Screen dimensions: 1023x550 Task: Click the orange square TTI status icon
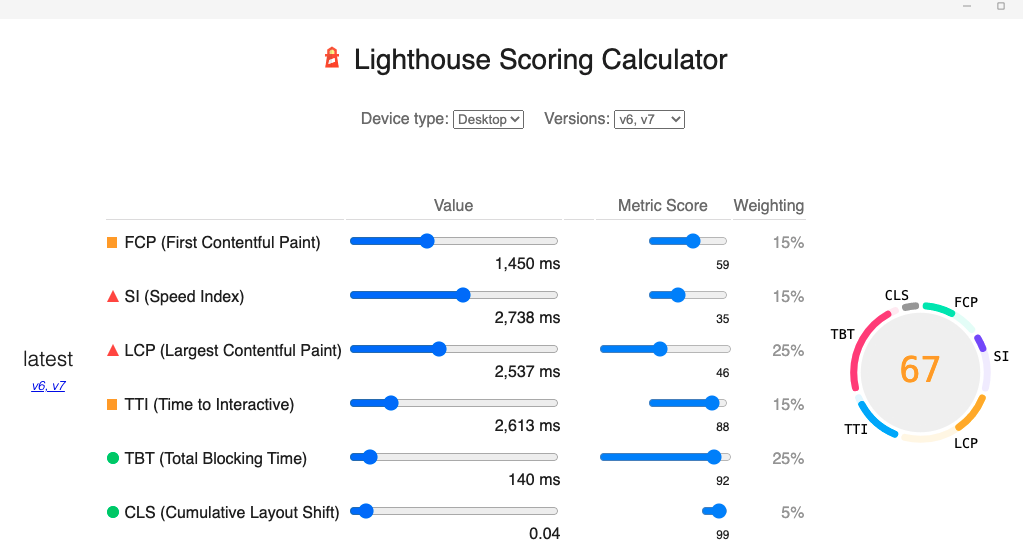point(112,405)
